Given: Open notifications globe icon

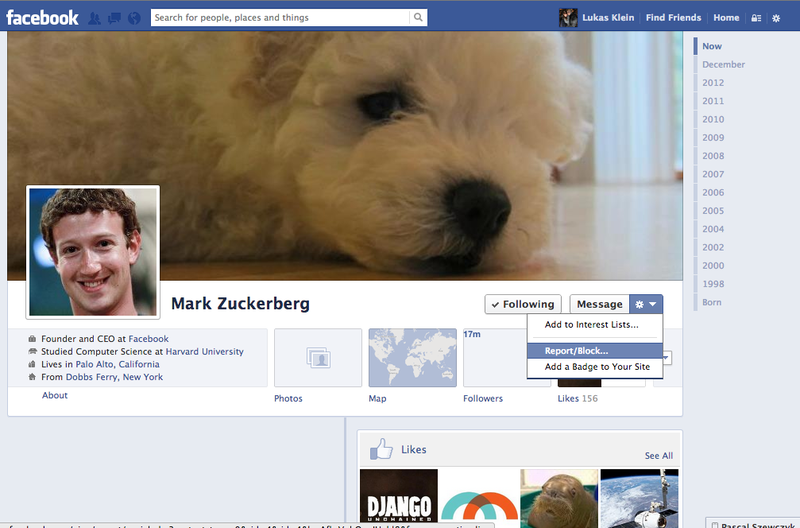Looking at the screenshot, I should tap(134, 18).
